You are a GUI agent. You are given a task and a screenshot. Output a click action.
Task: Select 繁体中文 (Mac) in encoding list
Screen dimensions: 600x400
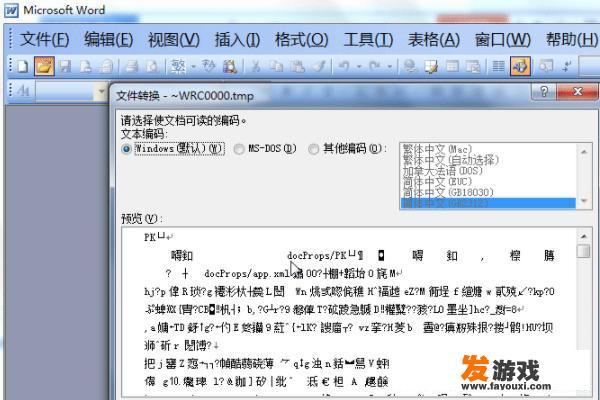[488, 149]
